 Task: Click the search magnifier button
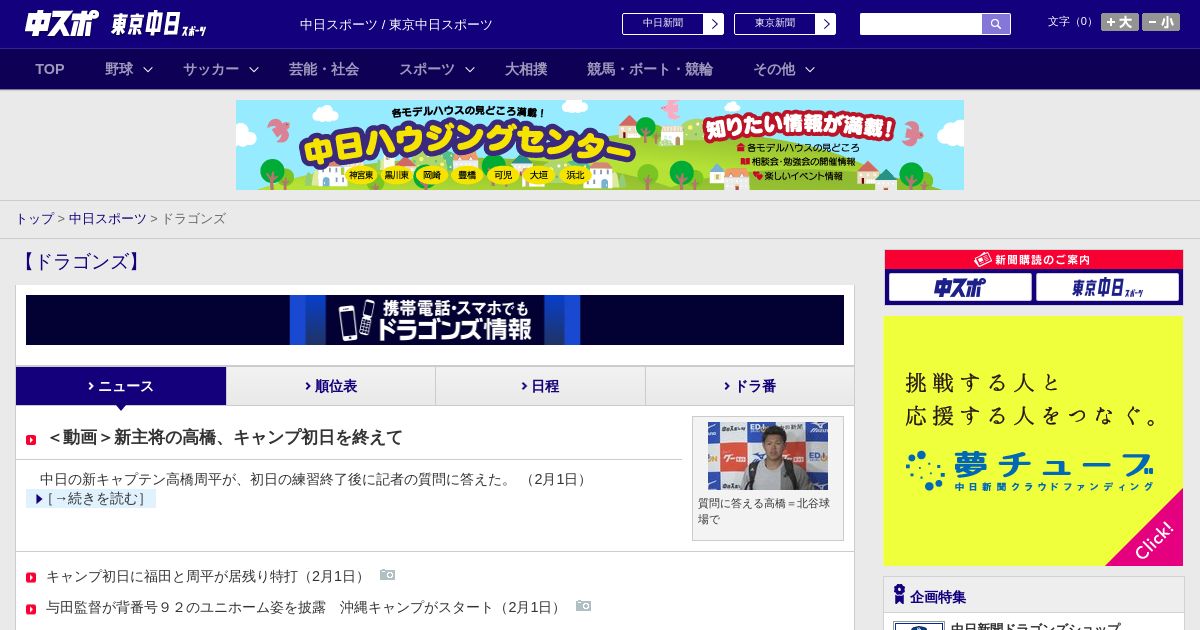[x=996, y=24]
